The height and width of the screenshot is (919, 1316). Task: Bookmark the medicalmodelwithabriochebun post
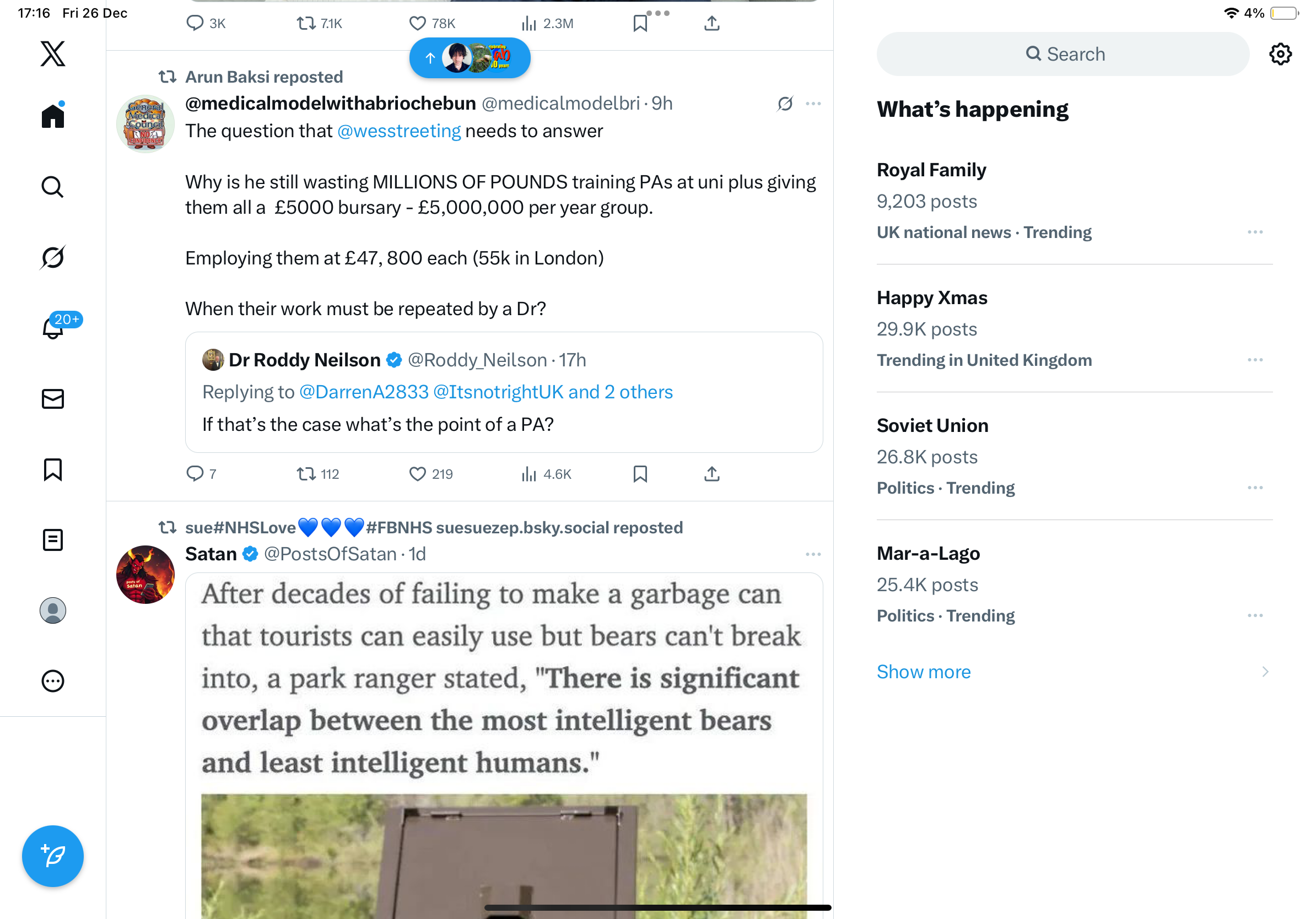coord(640,474)
